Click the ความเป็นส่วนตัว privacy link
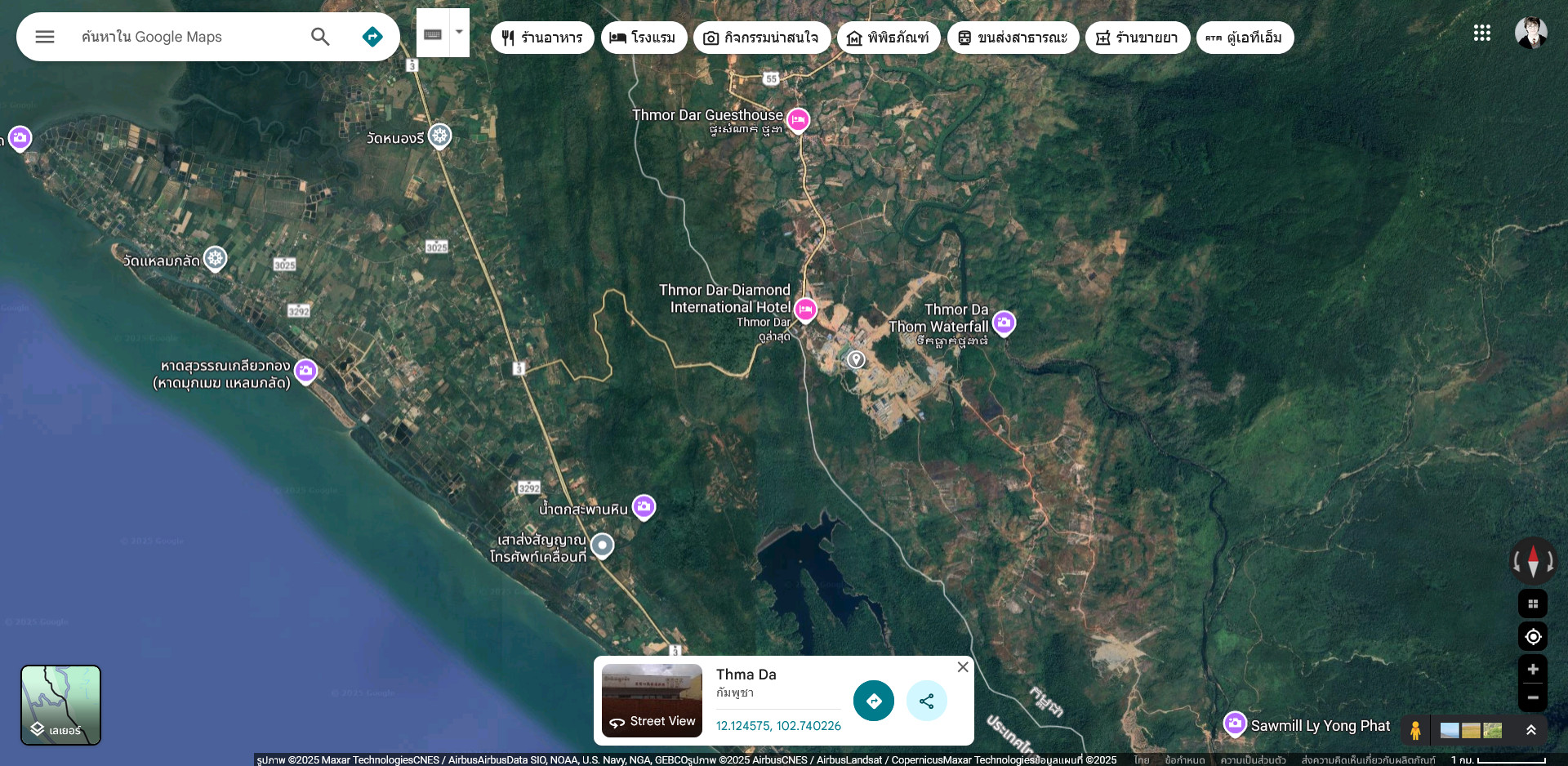The width and height of the screenshot is (1568, 766). pos(1253,760)
